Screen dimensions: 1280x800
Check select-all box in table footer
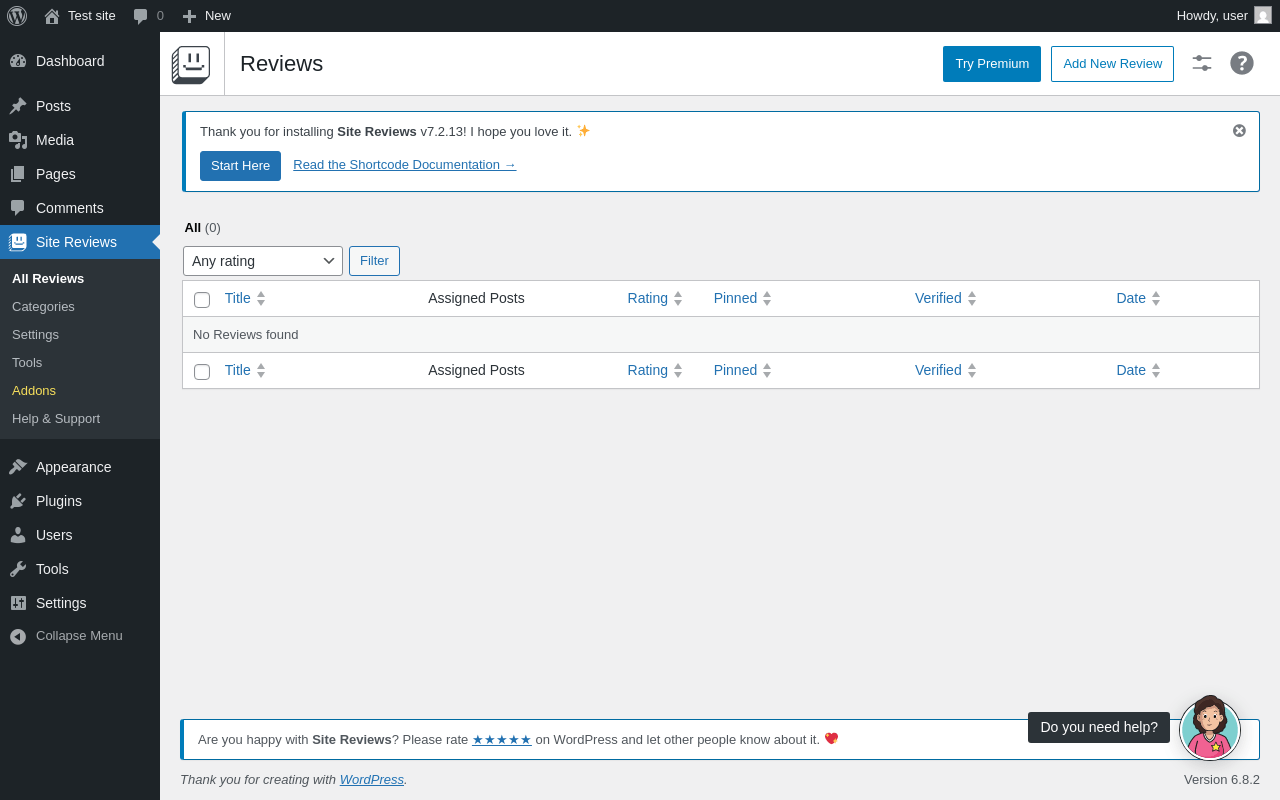[202, 372]
